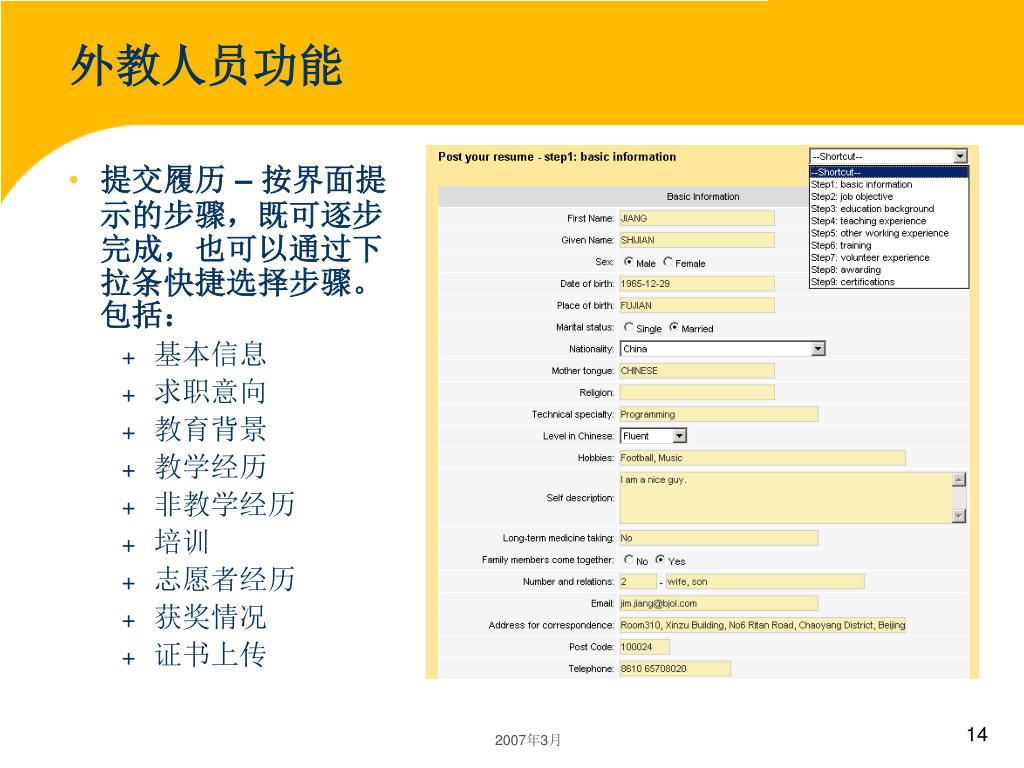Open the Shortcut dropdown arrow

pyautogui.click(x=959, y=157)
